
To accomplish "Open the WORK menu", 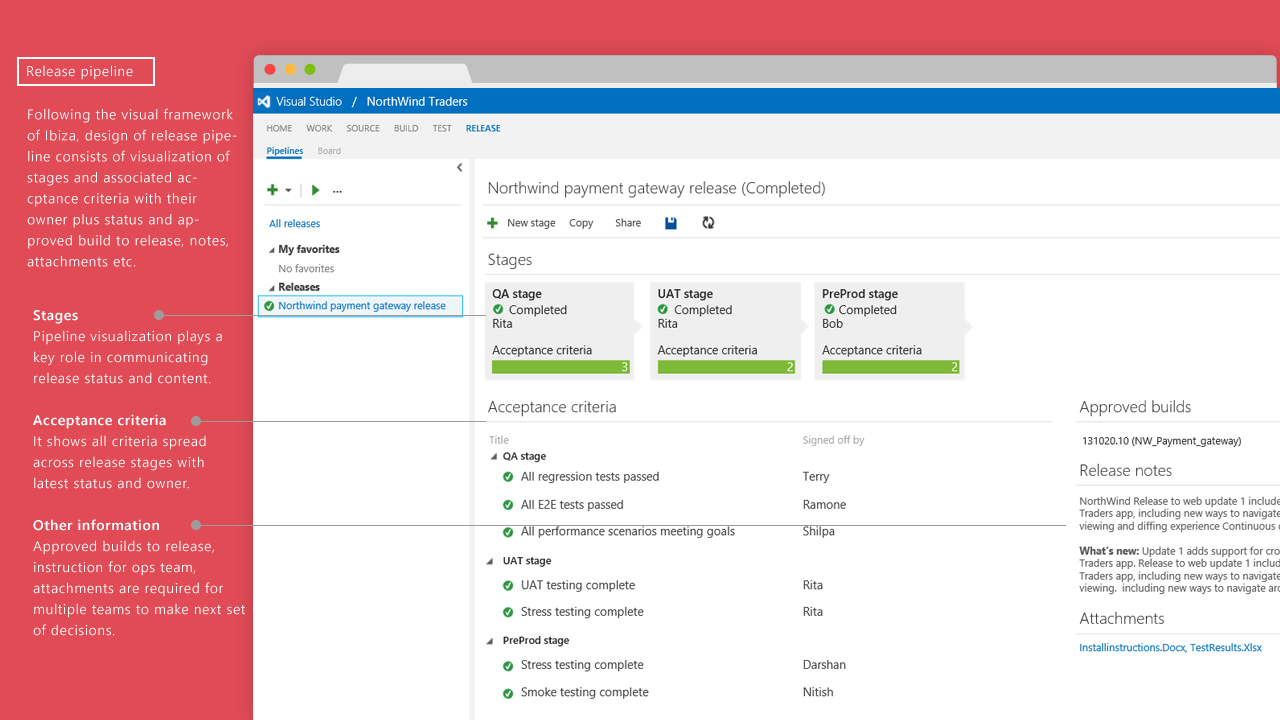I will 319,128.
